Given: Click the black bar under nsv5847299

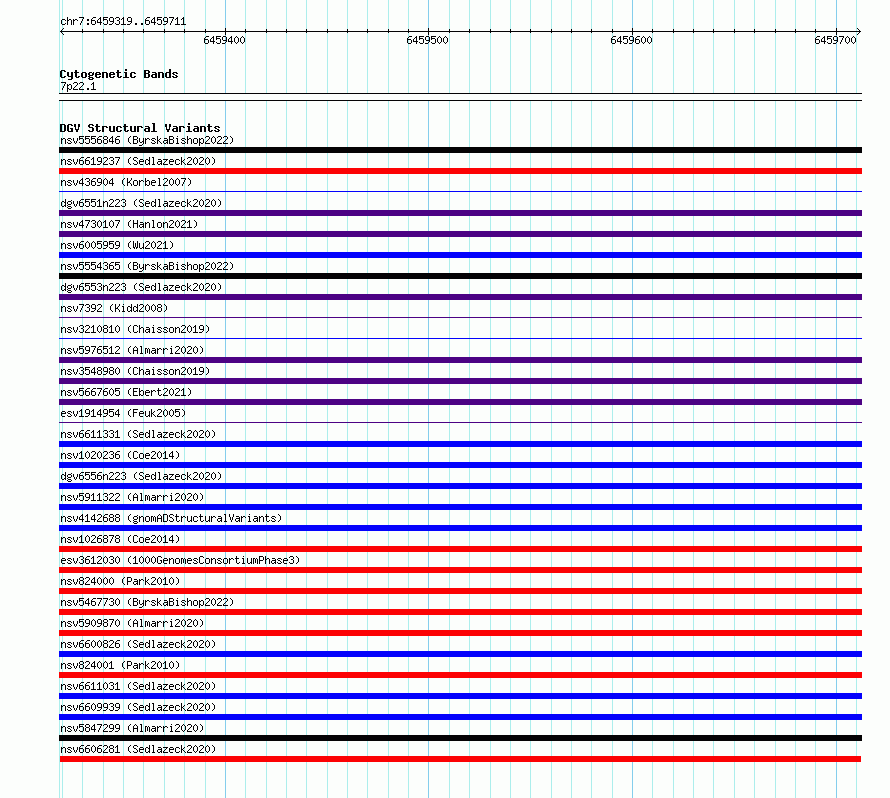Looking at the screenshot, I should pyautogui.click(x=460, y=738).
